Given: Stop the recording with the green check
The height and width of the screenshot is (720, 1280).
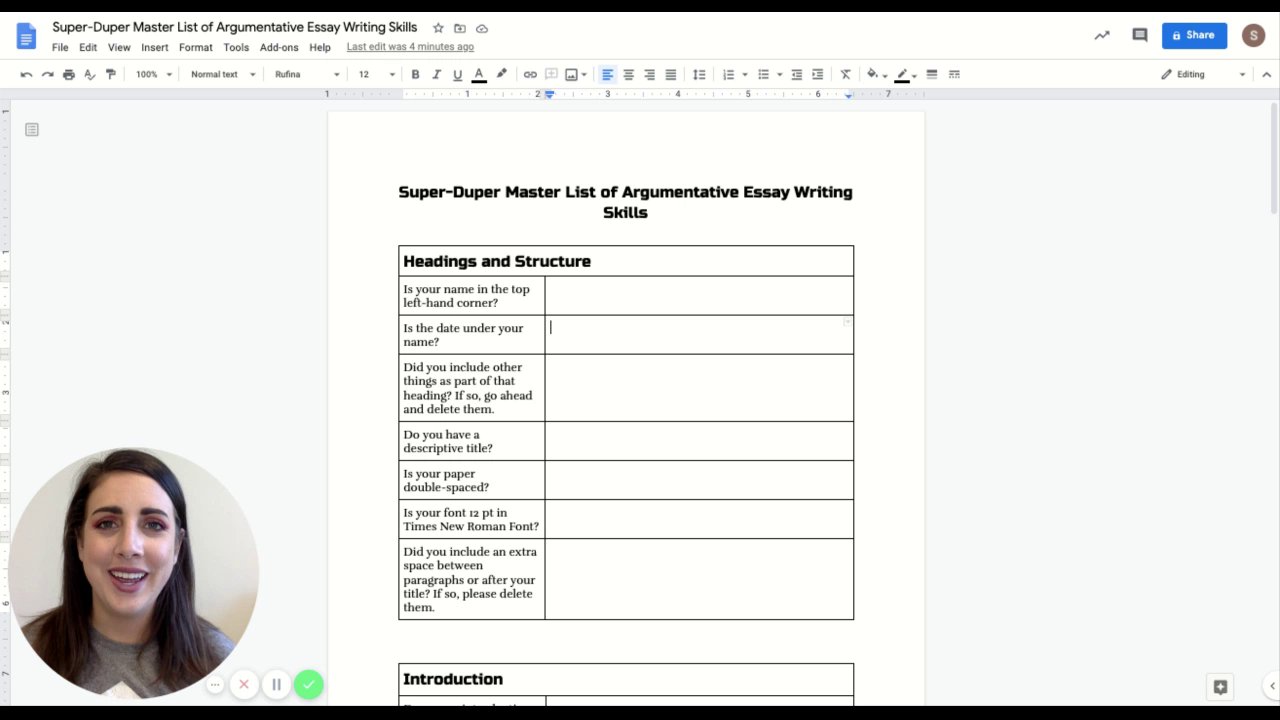Looking at the screenshot, I should click(x=308, y=684).
